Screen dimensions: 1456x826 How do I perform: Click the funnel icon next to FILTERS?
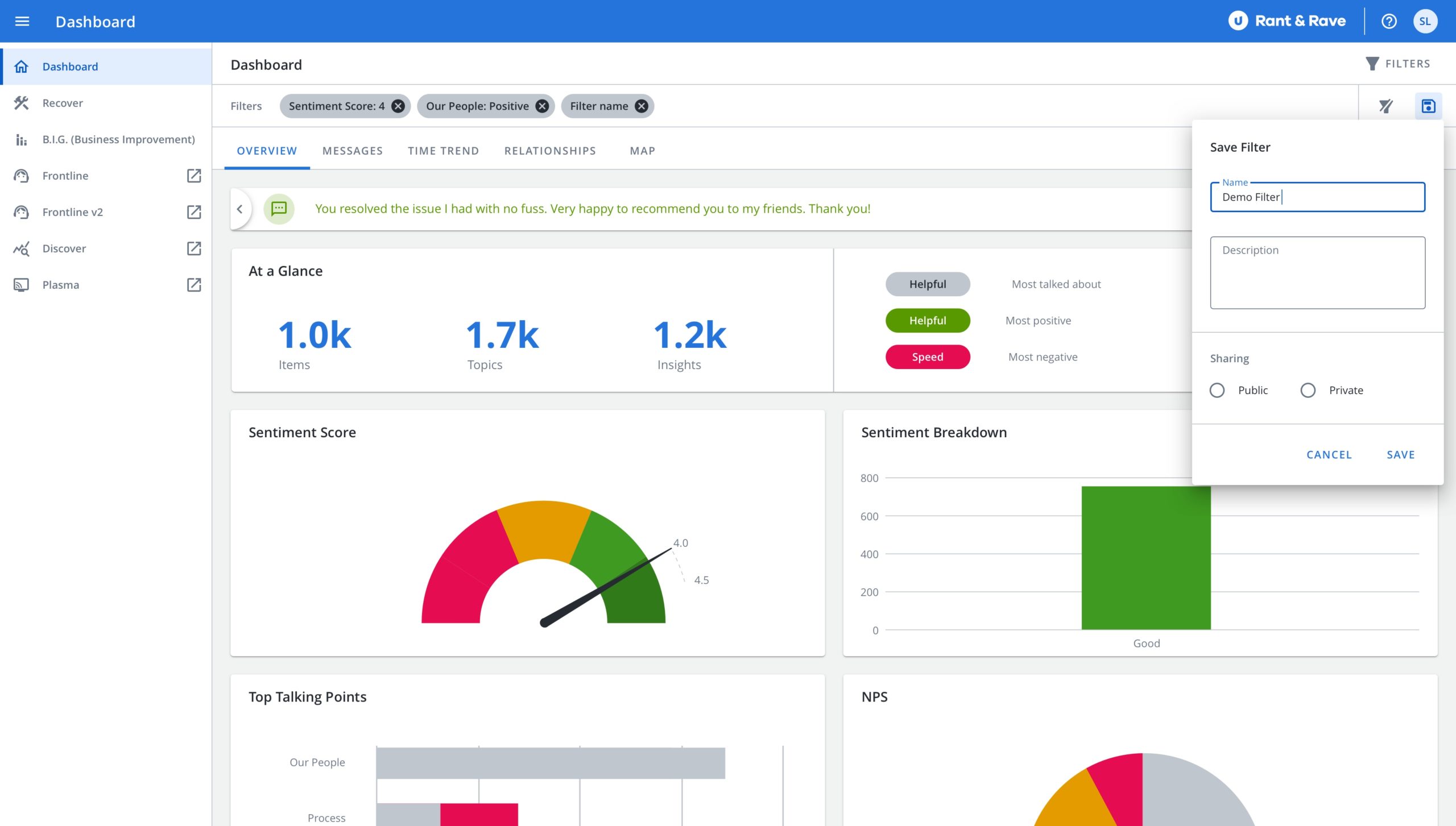coord(1372,64)
